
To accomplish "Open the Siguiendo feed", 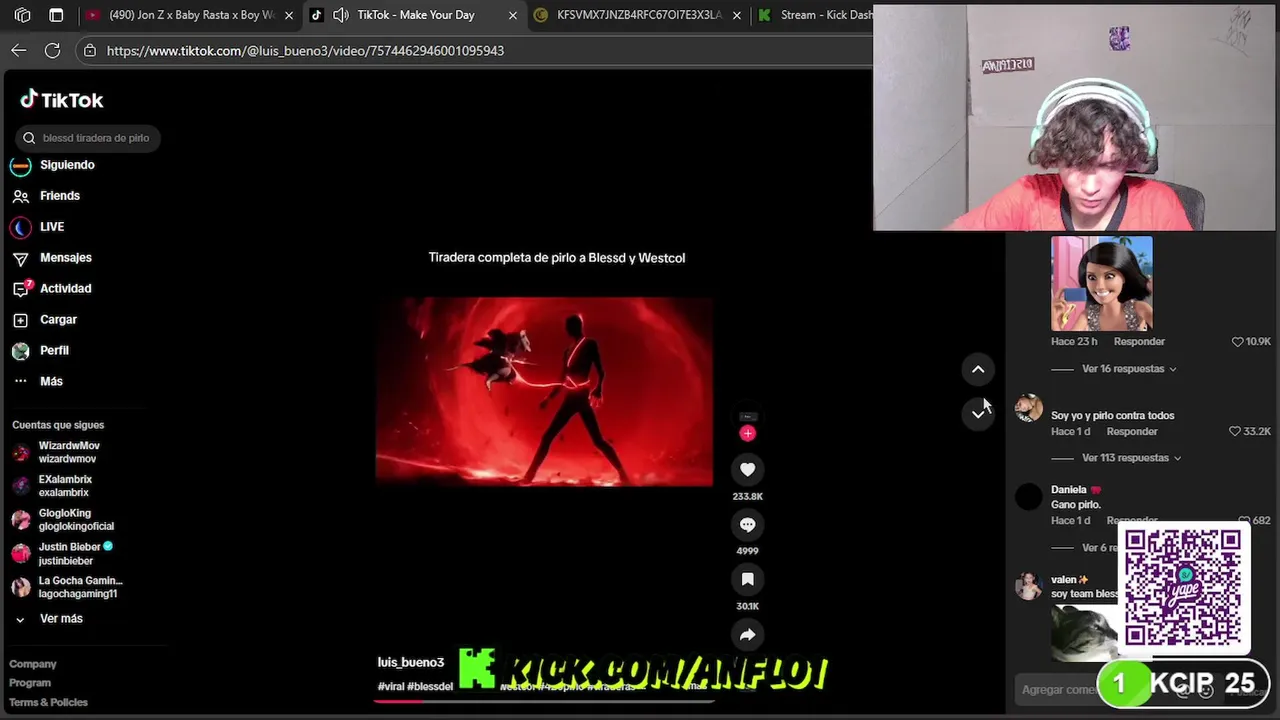I will (x=67, y=165).
